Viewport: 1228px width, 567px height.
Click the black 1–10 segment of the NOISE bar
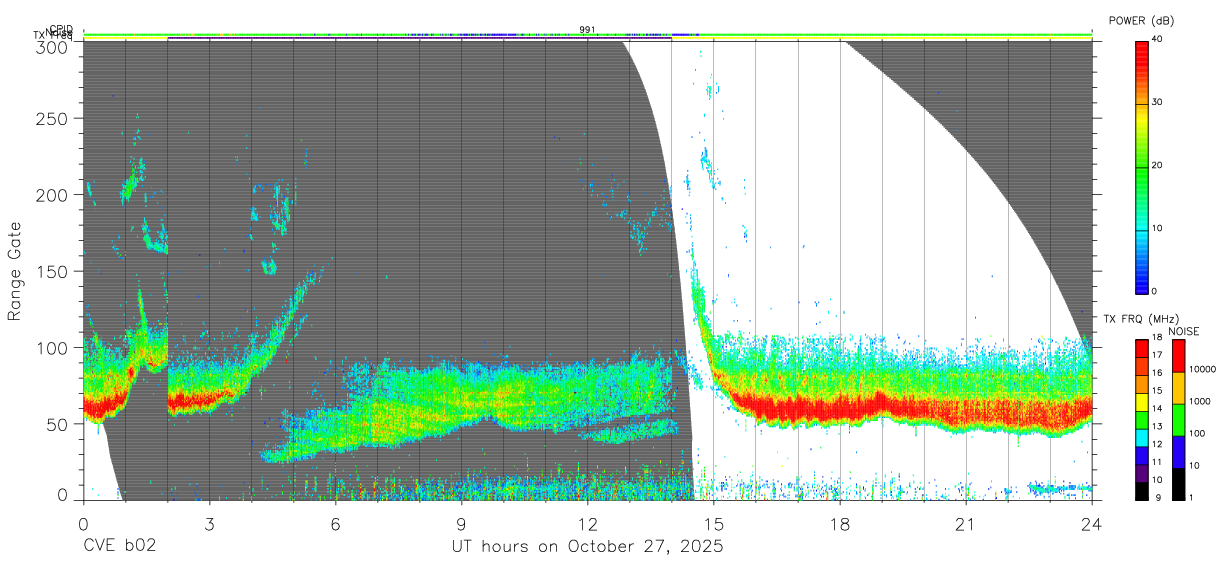tap(1178, 484)
